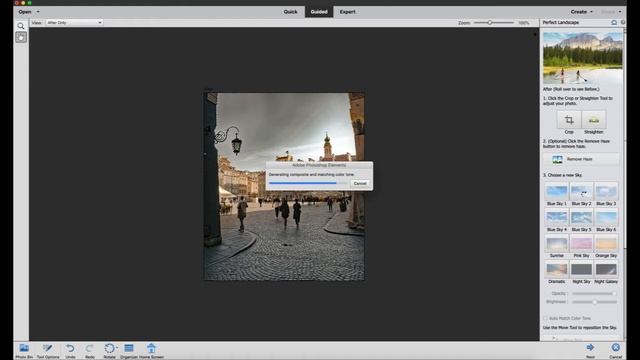
Task: Click the Perfect Landscape preview image
Action: (x=582, y=58)
